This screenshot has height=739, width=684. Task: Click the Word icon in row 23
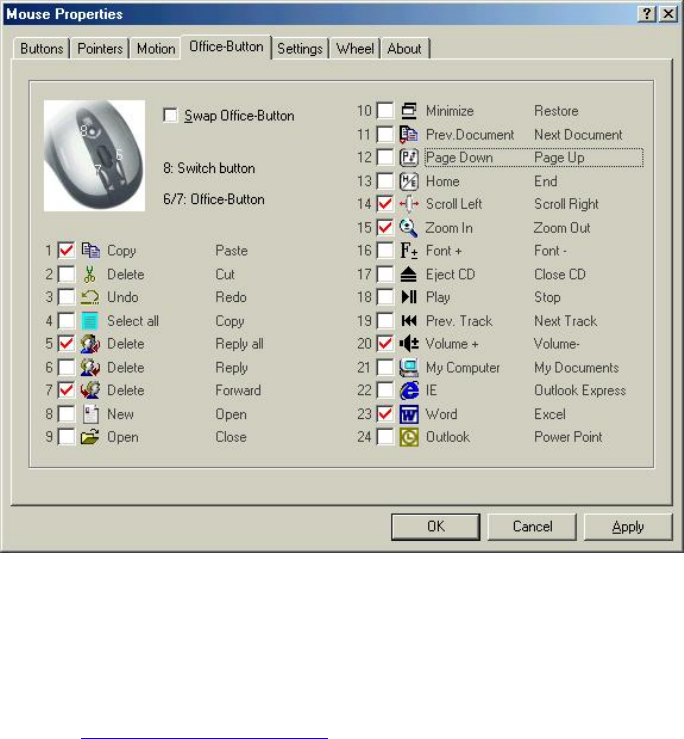click(x=409, y=414)
